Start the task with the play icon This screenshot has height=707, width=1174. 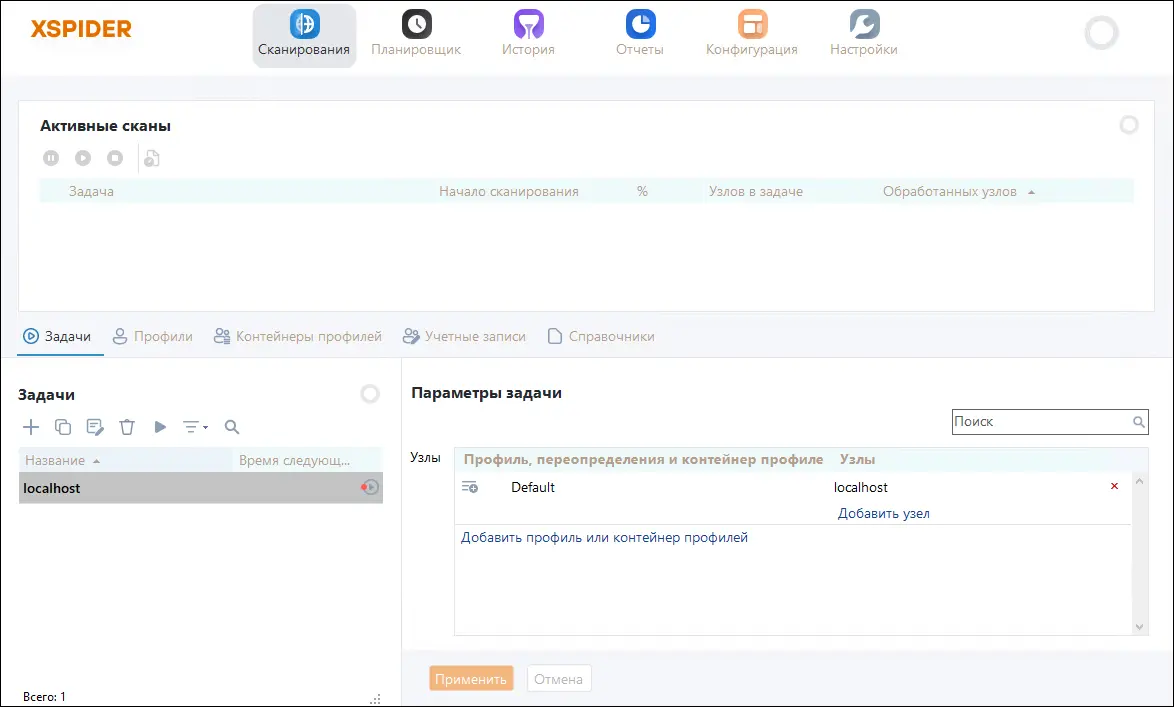point(160,427)
